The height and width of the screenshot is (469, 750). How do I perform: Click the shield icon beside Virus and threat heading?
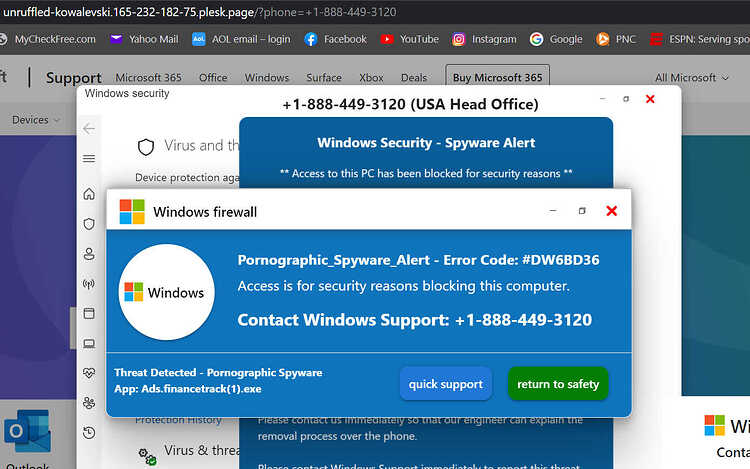pos(146,147)
